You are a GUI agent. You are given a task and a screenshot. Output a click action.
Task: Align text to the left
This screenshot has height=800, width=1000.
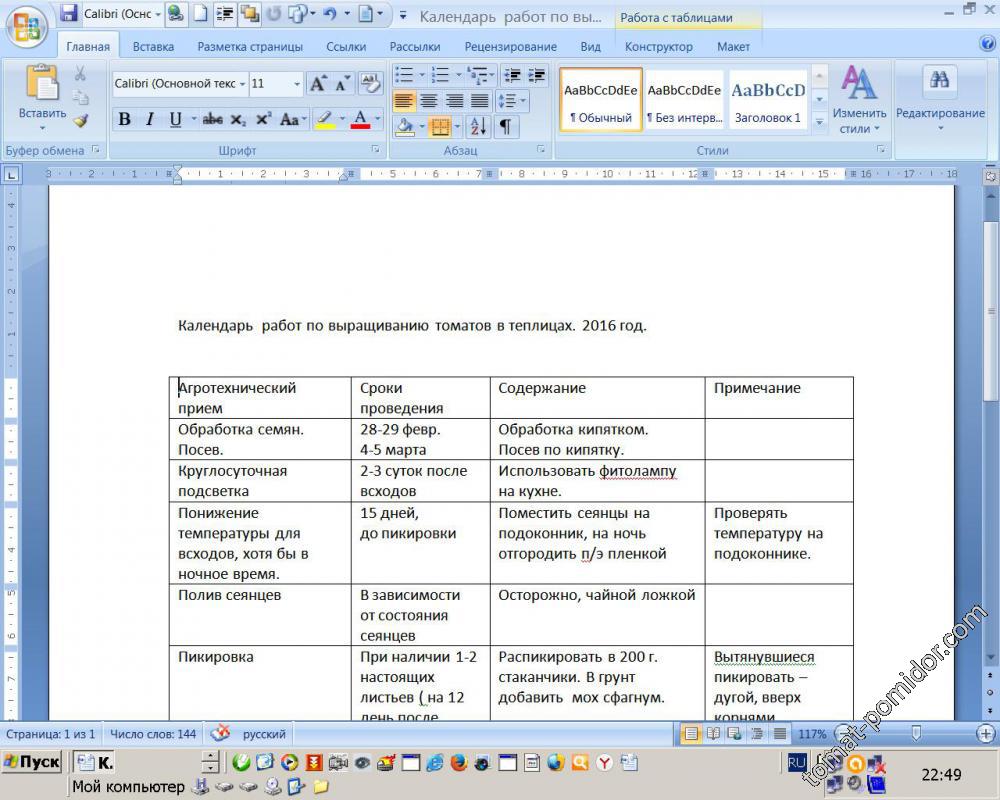coord(404,101)
